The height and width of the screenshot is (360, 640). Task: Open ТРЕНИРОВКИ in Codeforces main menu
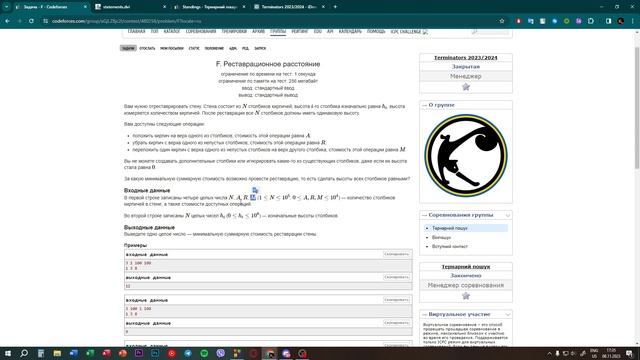pyautogui.click(x=234, y=31)
